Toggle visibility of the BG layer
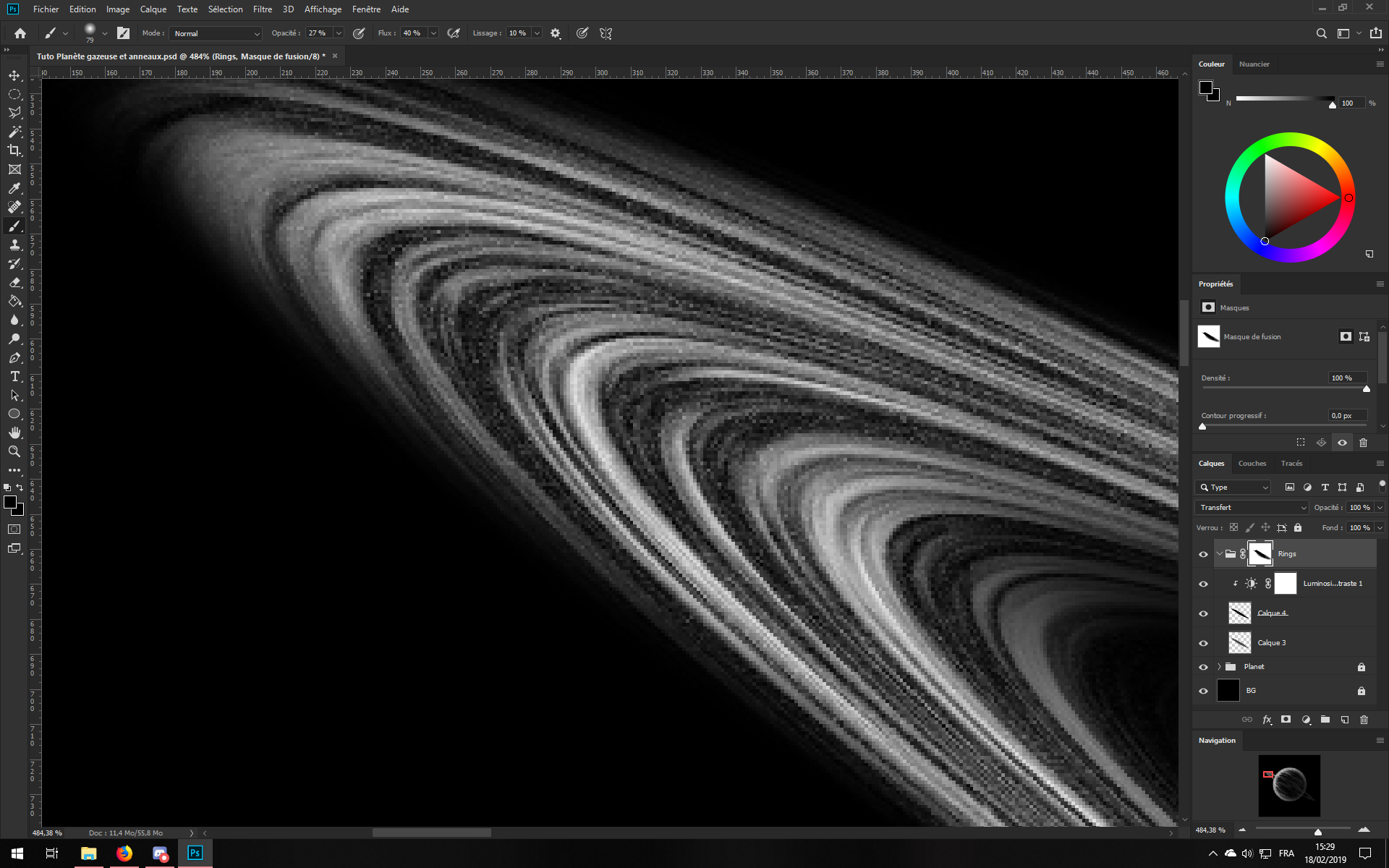Image resolution: width=1389 pixels, height=868 pixels. point(1203,691)
